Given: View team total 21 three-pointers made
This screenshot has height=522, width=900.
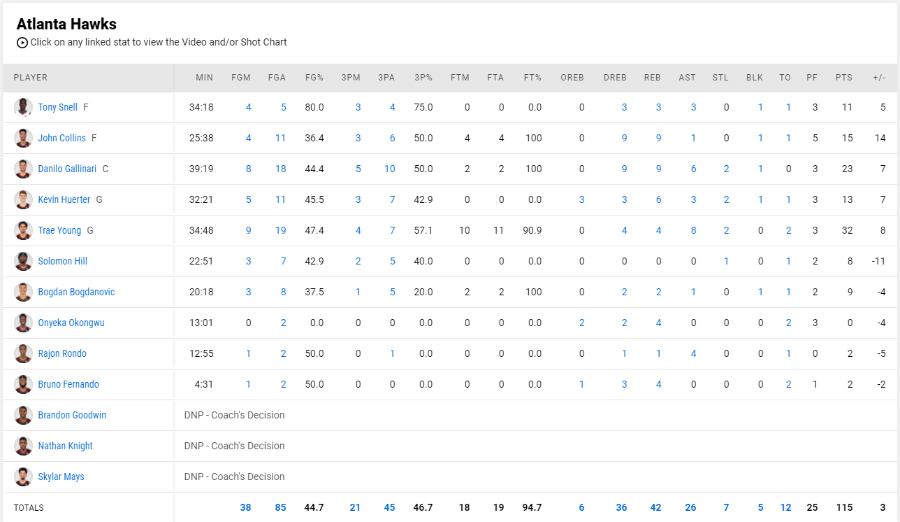Looking at the screenshot, I should (355, 508).
